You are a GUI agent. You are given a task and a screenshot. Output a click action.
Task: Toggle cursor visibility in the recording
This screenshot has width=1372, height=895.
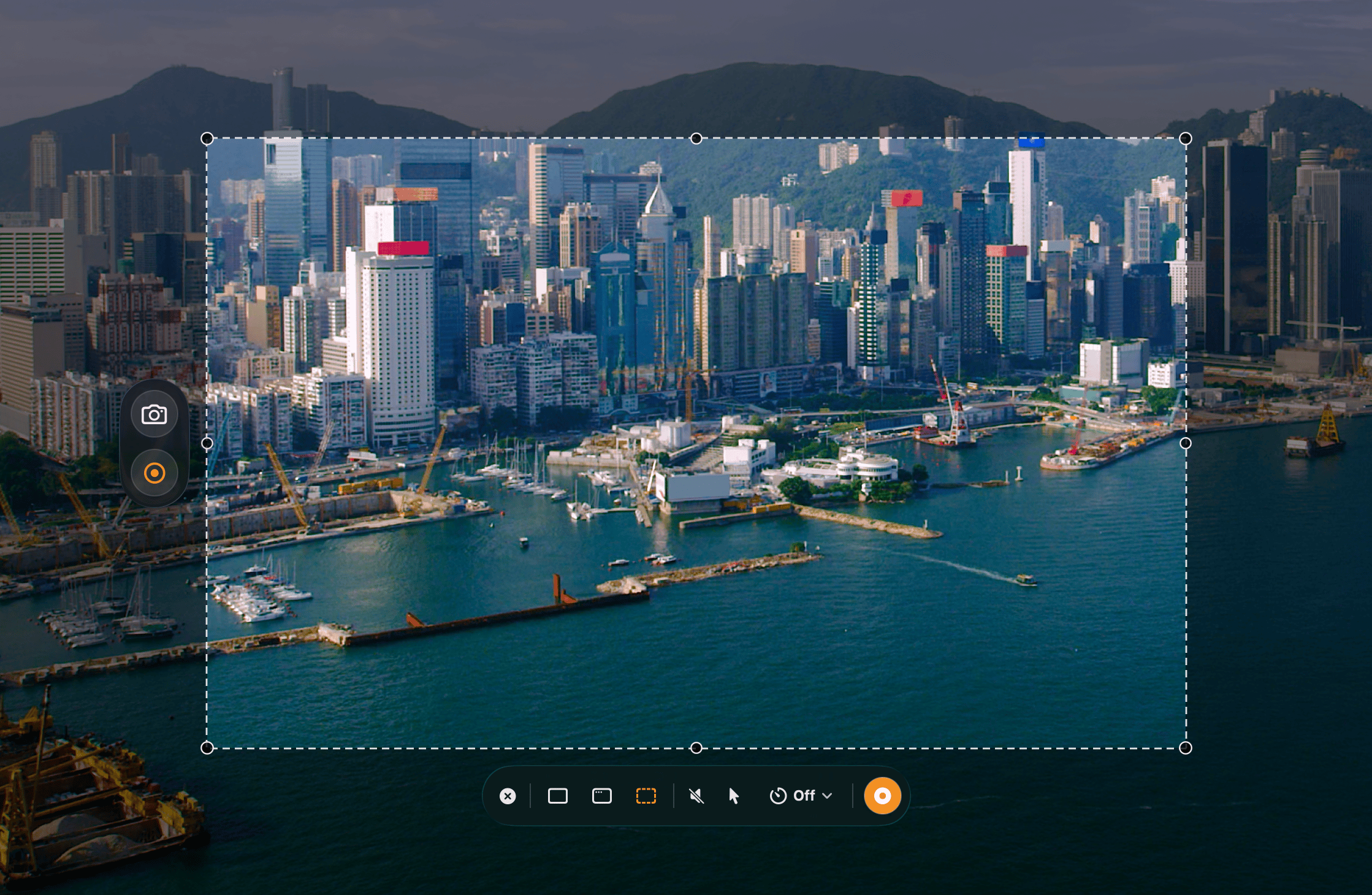click(x=733, y=796)
